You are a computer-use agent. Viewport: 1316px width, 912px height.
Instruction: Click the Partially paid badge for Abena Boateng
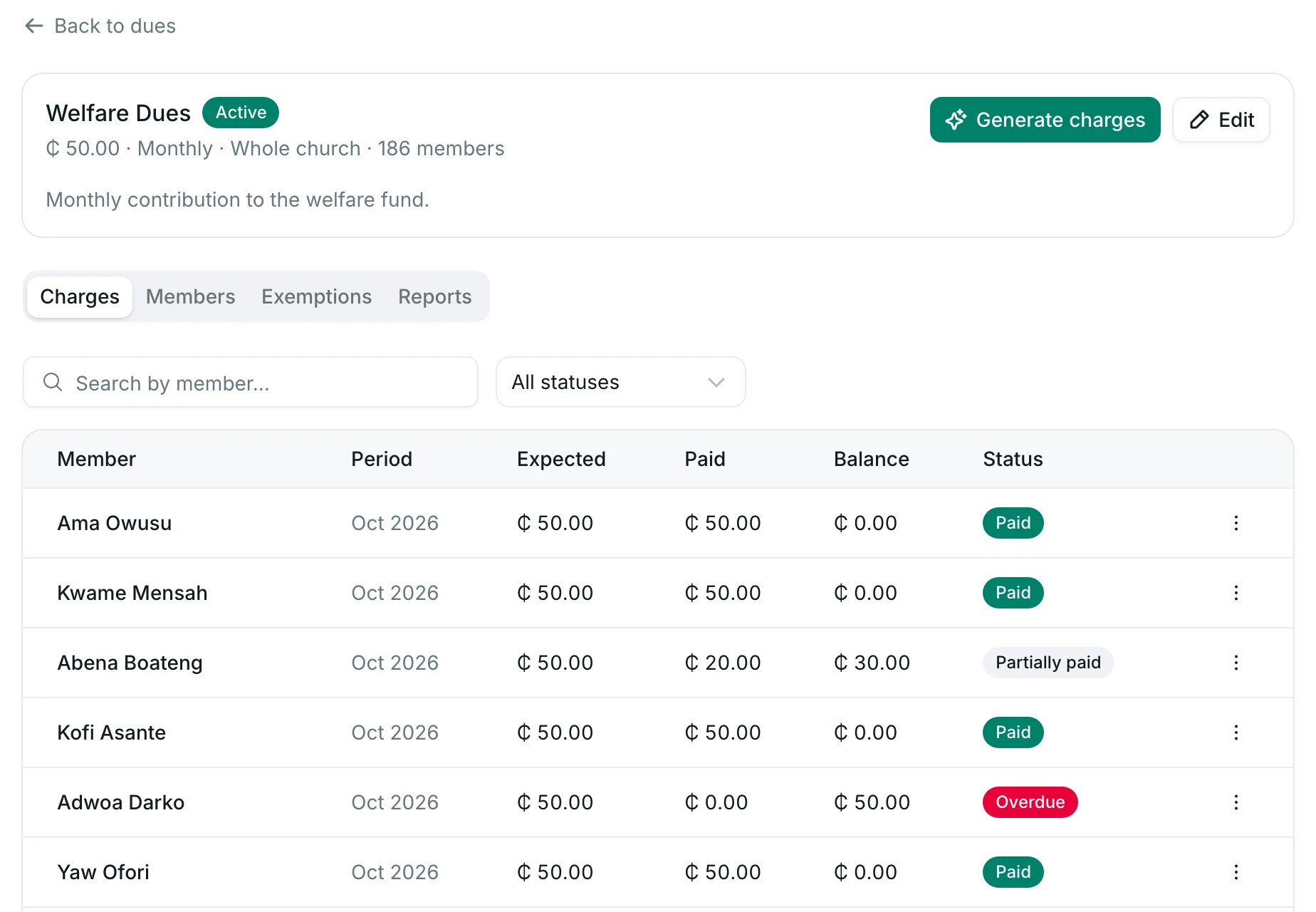coord(1048,663)
